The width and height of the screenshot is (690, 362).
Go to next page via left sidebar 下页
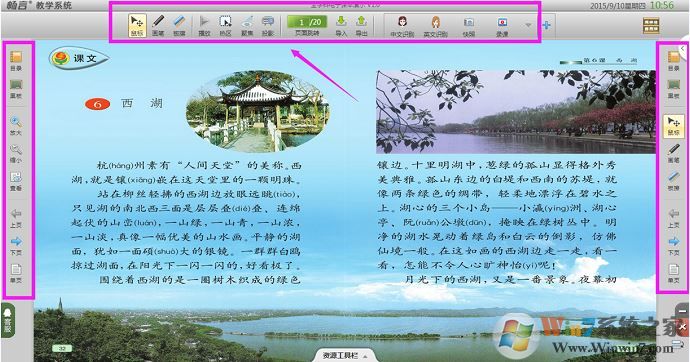click(x=16, y=245)
